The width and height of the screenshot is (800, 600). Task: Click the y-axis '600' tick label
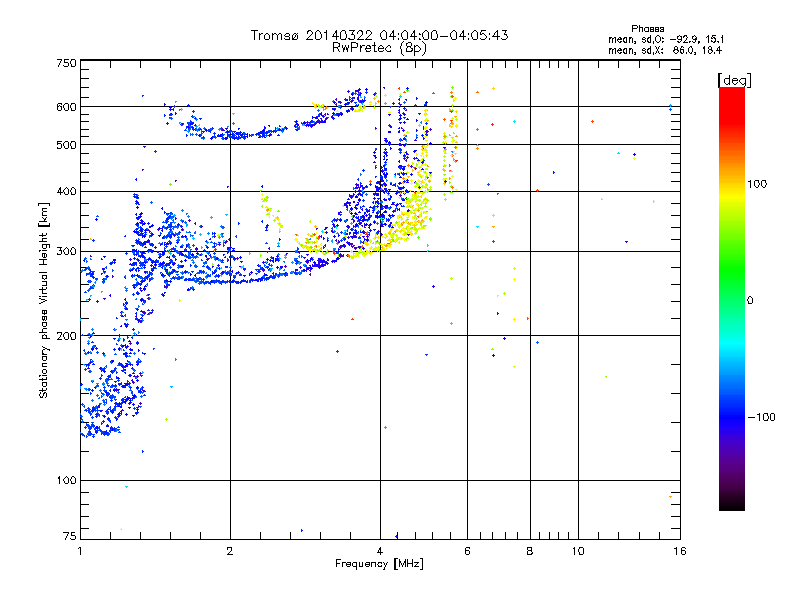tap(66, 107)
